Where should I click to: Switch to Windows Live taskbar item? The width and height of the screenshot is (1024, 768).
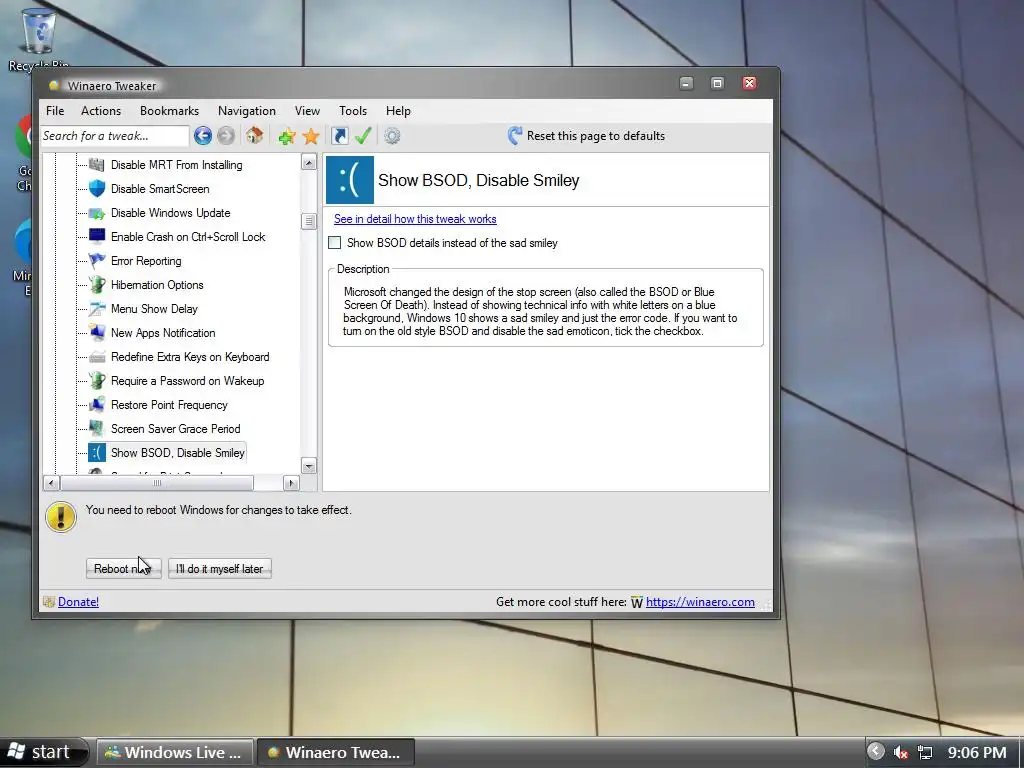tap(176, 752)
